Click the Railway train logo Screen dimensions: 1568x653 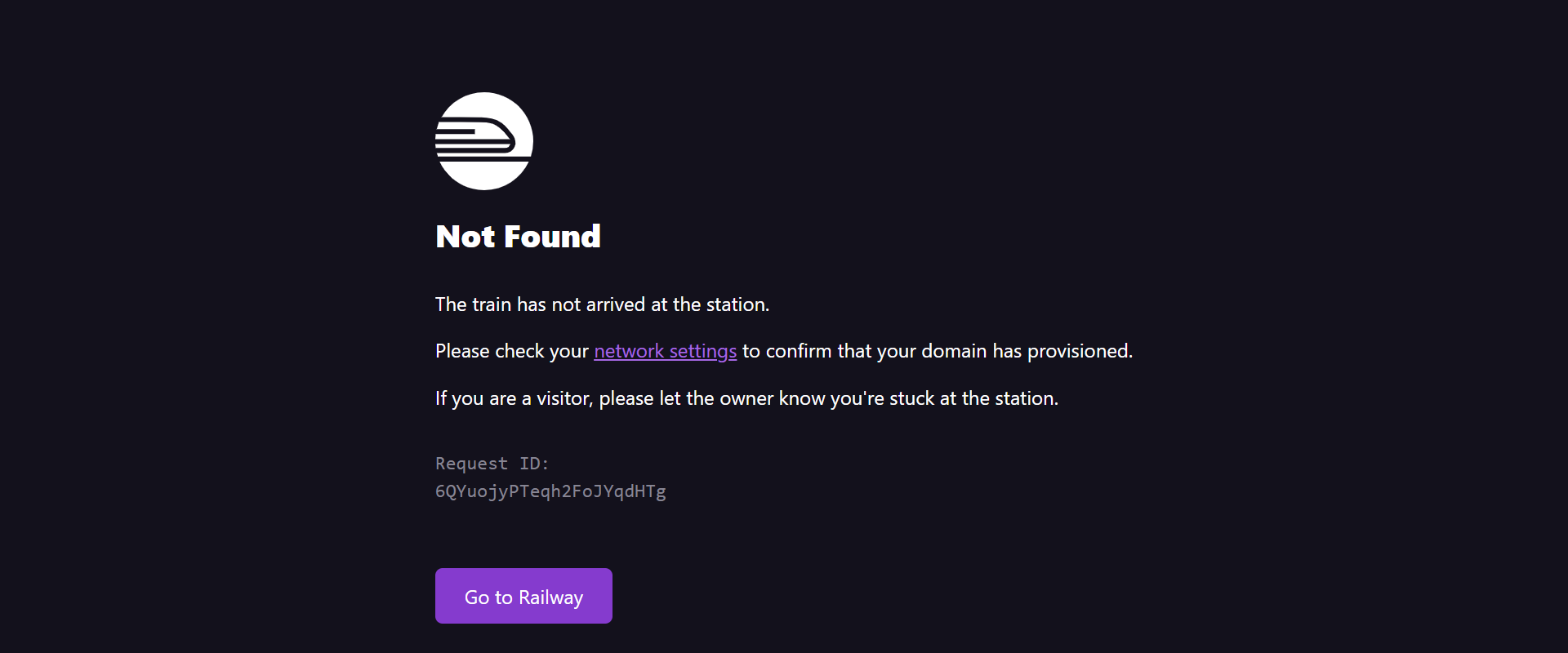coord(484,141)
